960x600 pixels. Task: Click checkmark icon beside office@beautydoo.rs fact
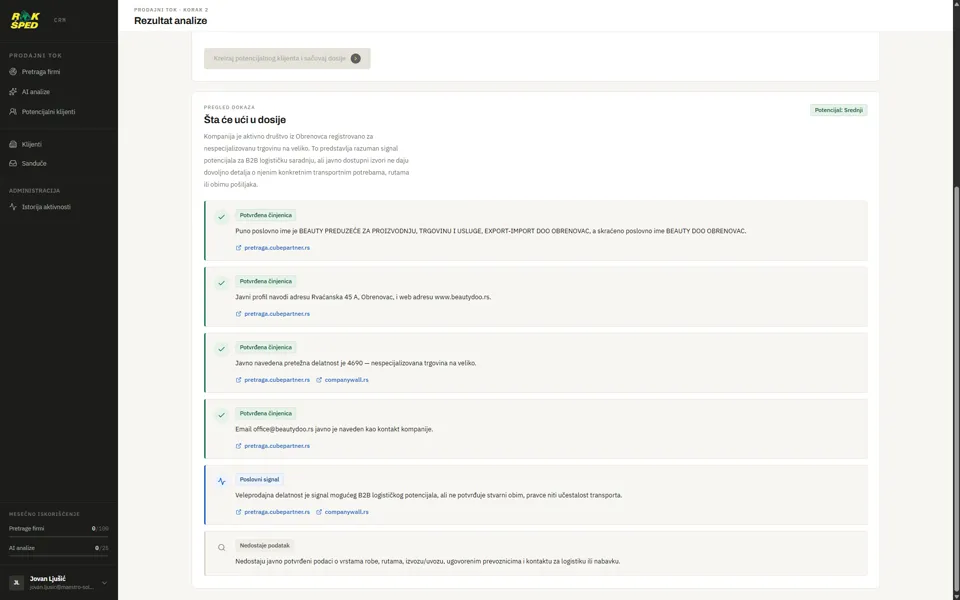coord(222,415)
